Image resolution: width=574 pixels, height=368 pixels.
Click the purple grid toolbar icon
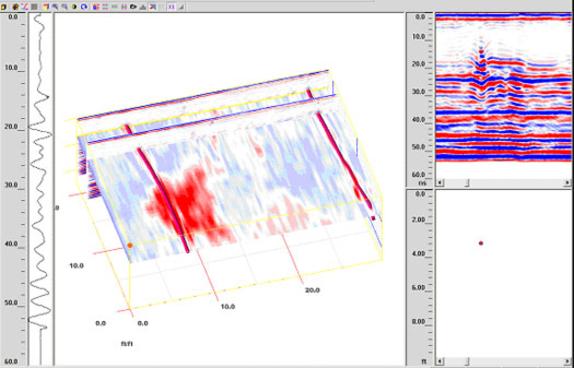[x=172, y=7]
